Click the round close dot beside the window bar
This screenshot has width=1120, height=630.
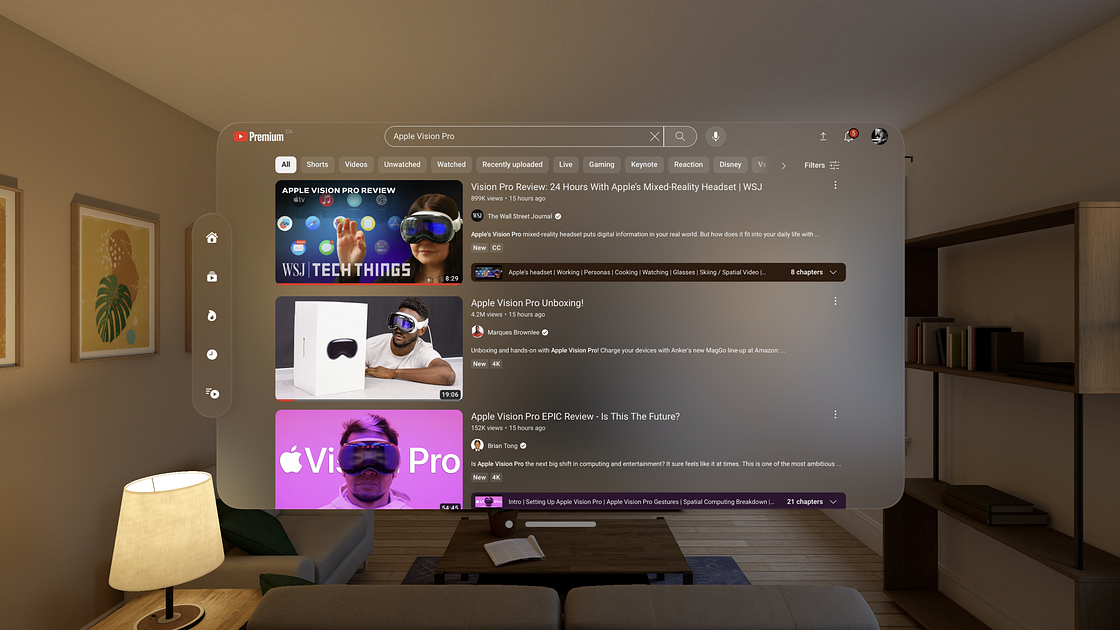(x=509, y=524)
